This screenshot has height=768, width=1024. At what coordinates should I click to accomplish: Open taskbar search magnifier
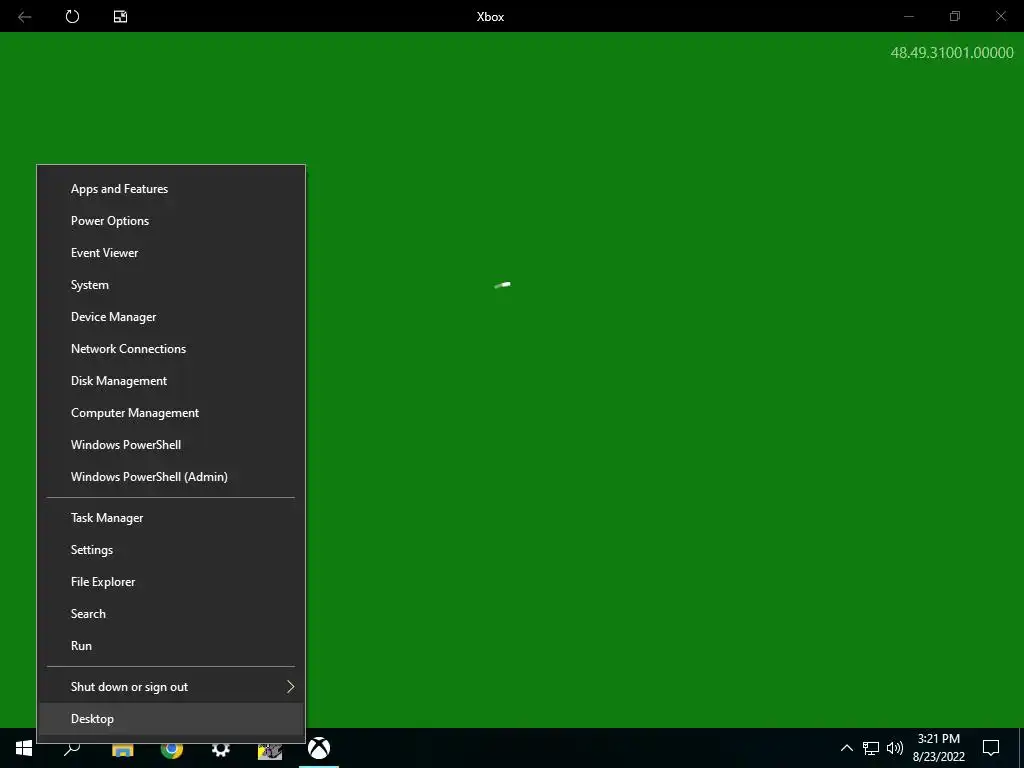(x=72, y=748)
